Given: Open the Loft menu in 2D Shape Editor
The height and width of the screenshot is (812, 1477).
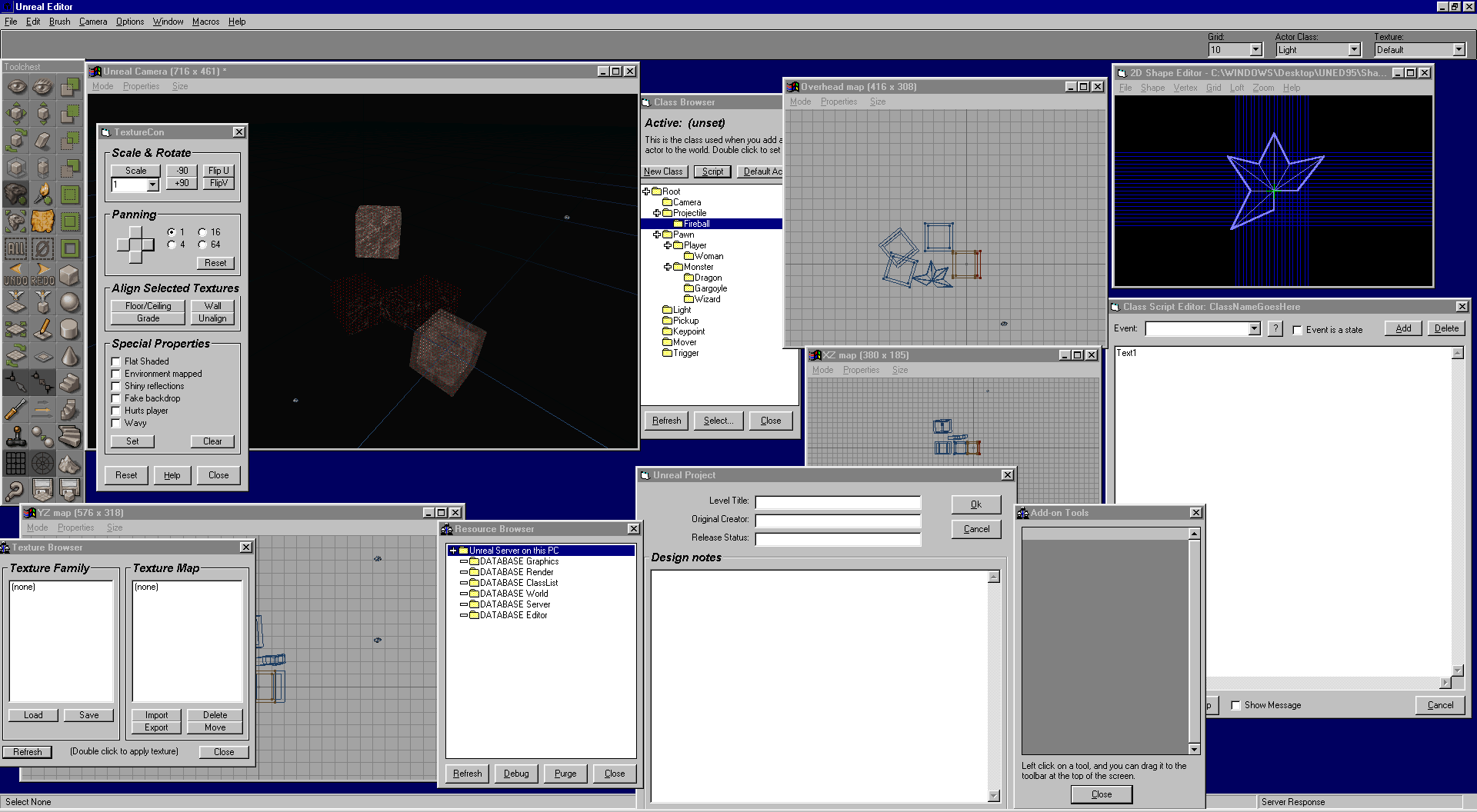Looking at the screenshot, I should click(1237, 88).
